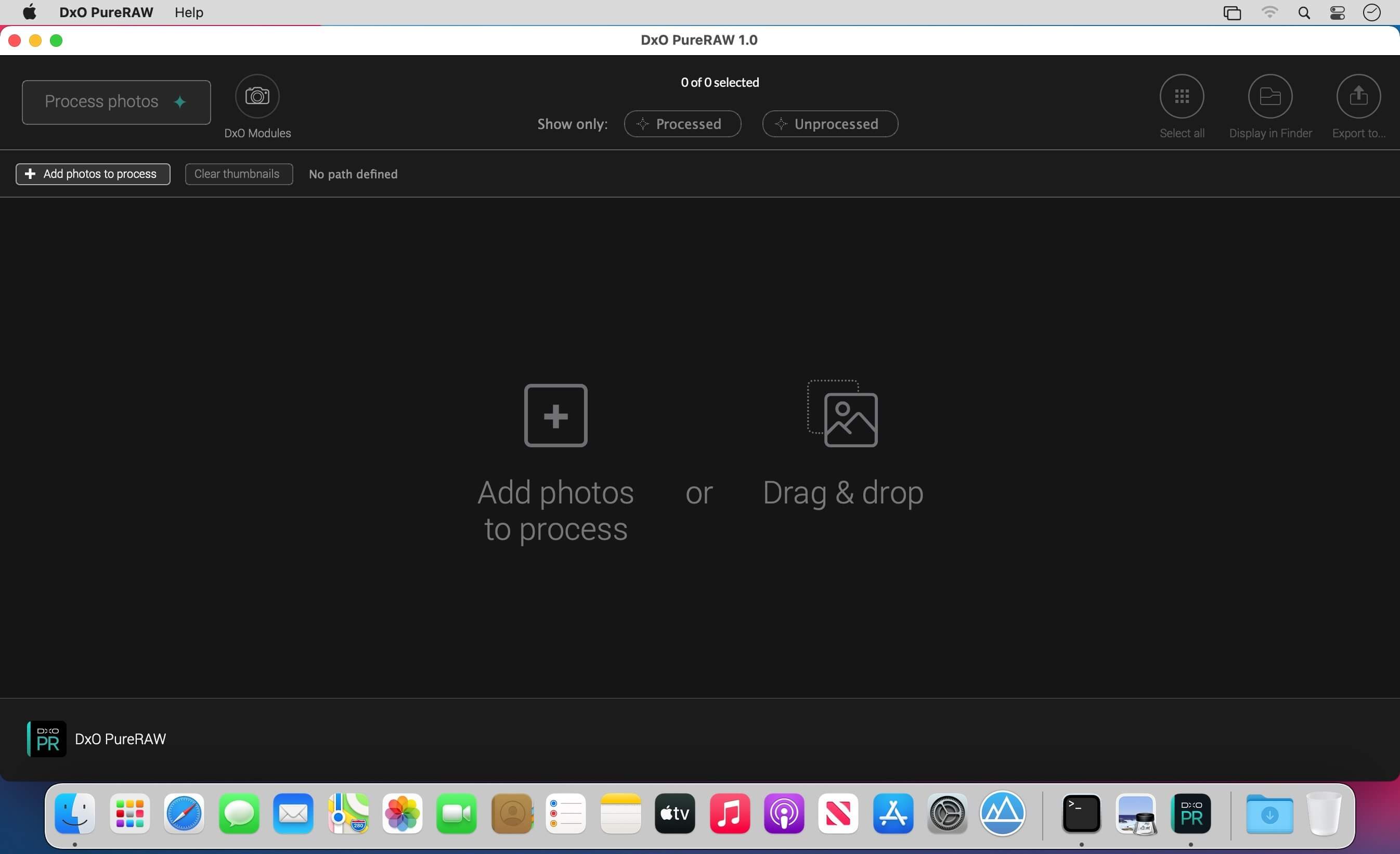Image resolution: width=1400 pixels, height=854 pixels.
Task: Open Control Center in menu bar
Action: click(1337, 12)
